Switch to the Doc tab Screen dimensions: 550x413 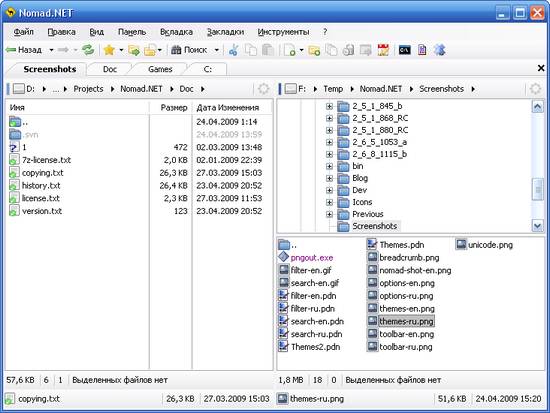(110, 69)
